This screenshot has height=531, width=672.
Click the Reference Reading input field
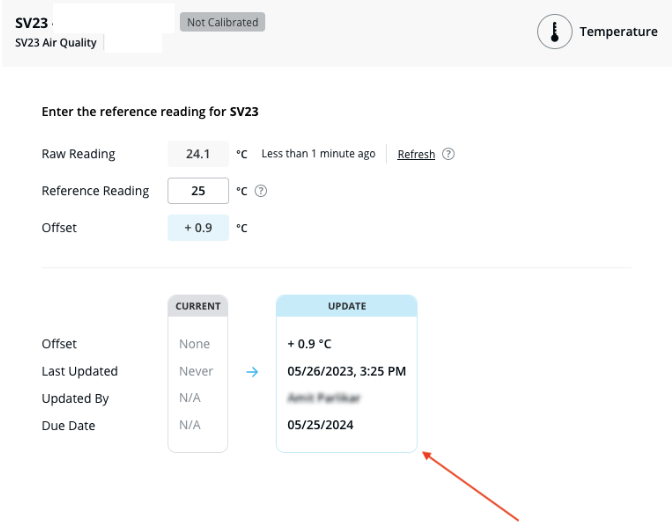click(198, 191)
